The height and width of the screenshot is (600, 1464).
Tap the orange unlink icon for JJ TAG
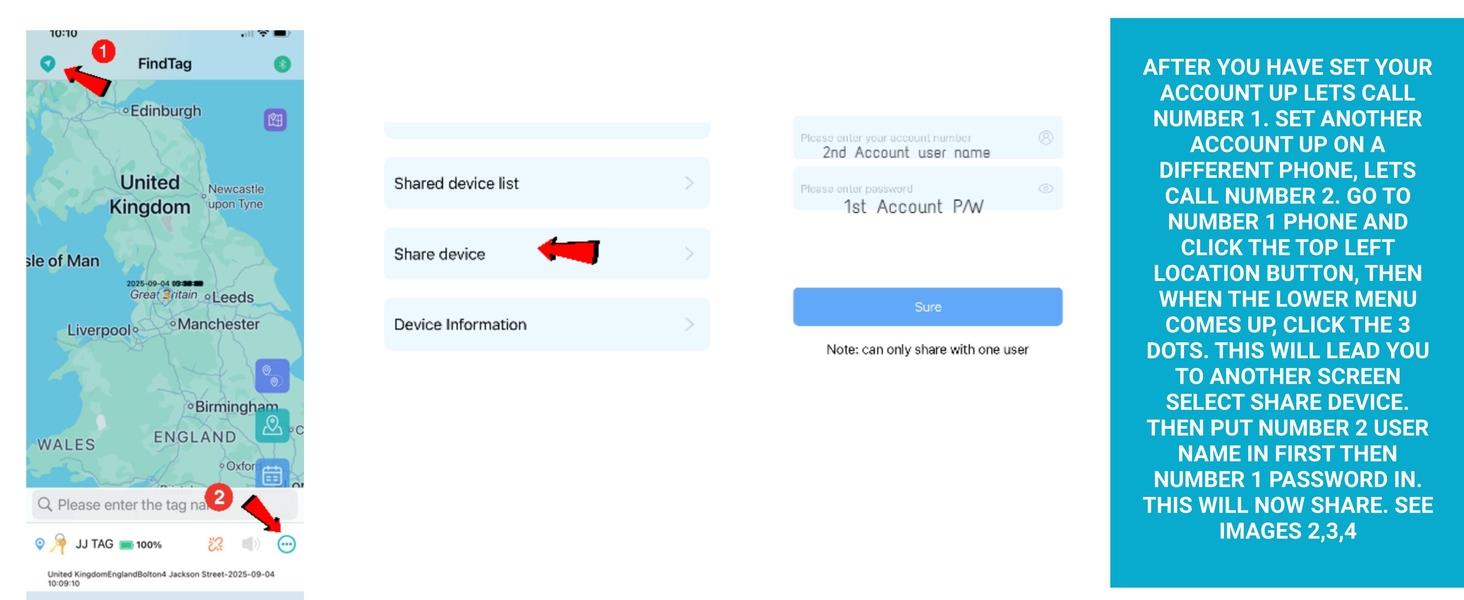click(216, 544)
